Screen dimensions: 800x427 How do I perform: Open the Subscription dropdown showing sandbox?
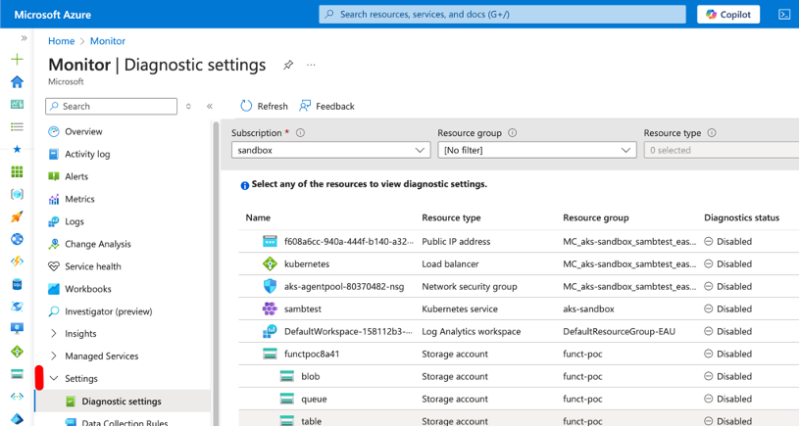330,150
